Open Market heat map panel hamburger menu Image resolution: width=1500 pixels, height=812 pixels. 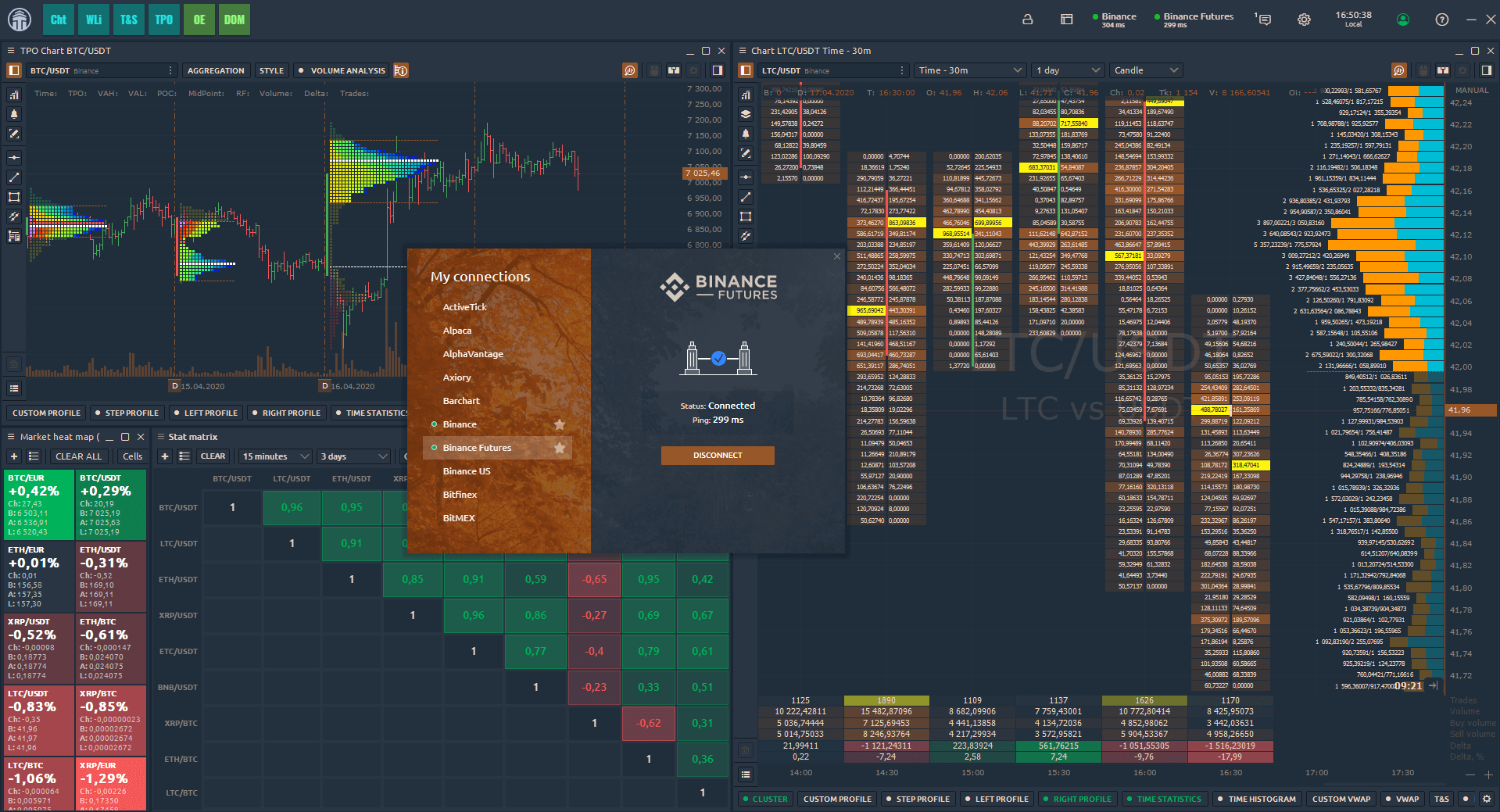[x=11, y=437]
